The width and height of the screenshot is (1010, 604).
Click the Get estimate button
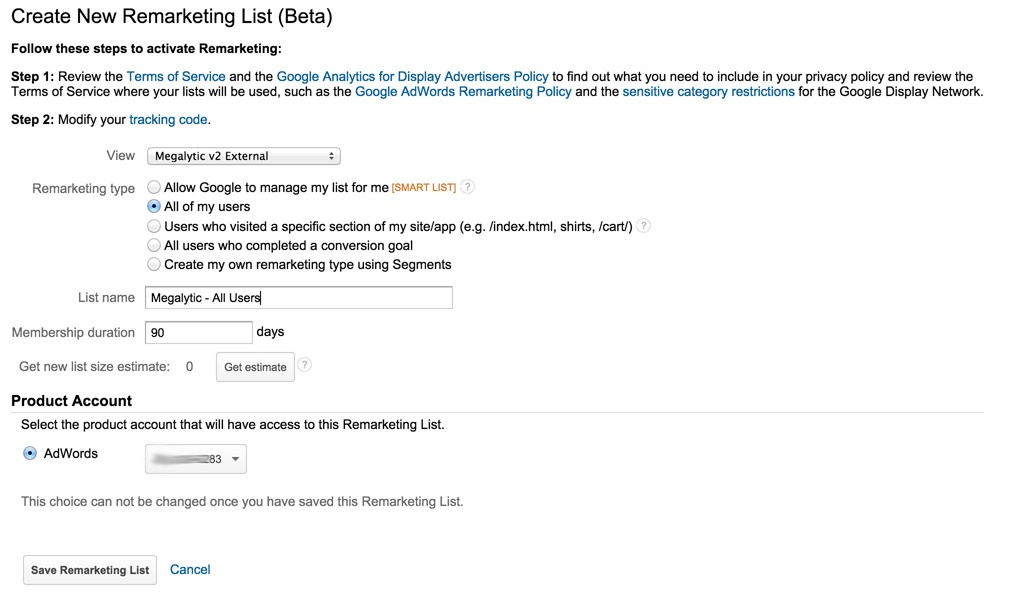(255, 367)
